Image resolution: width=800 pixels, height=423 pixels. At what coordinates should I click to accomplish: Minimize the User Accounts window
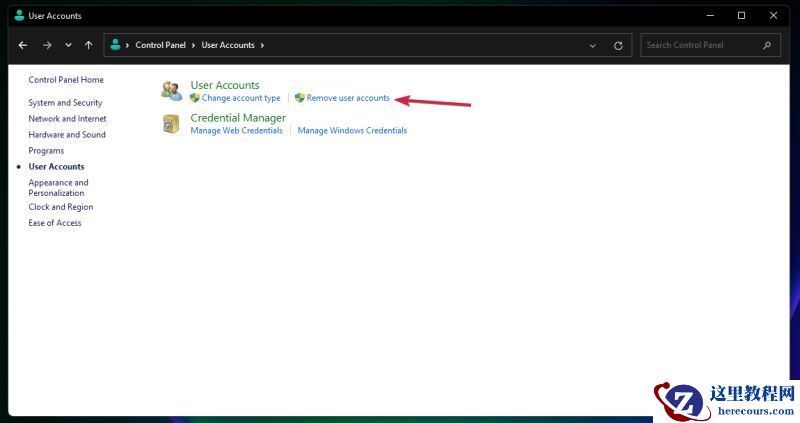710,15
